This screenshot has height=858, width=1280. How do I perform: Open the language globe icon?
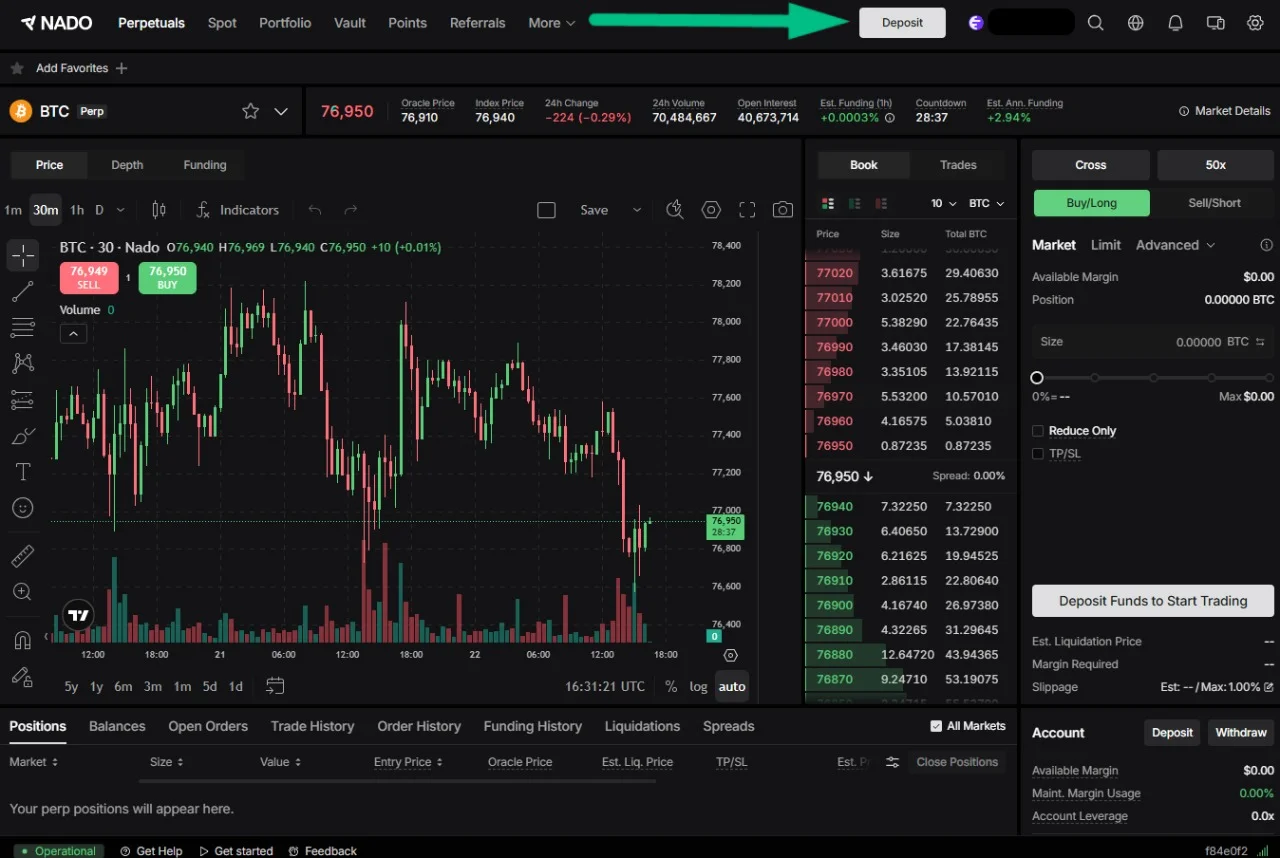point(1136,23)
